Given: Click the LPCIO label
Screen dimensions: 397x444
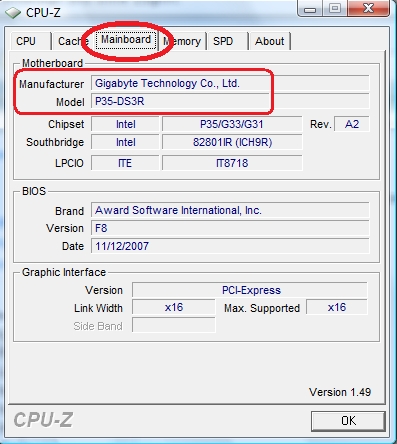Looking at the screenshot, I should (x=69, y=163).
